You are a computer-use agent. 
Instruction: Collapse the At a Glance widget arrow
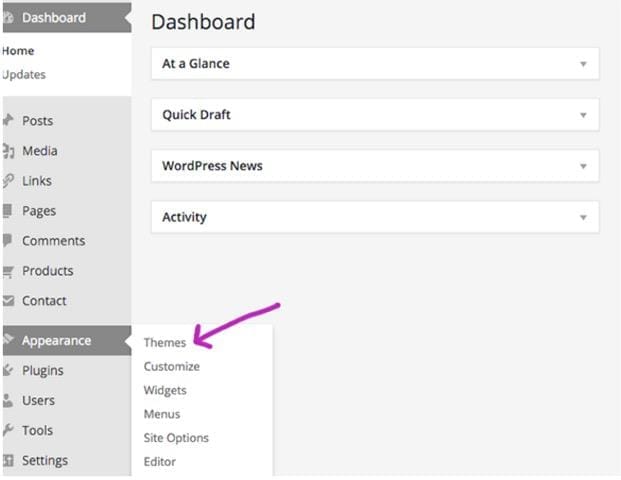click(583, 64)
